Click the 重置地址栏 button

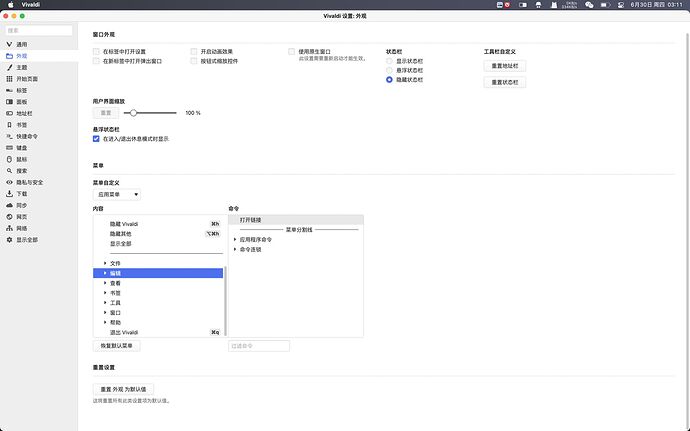pyautogui.click(x=505, y=65)
